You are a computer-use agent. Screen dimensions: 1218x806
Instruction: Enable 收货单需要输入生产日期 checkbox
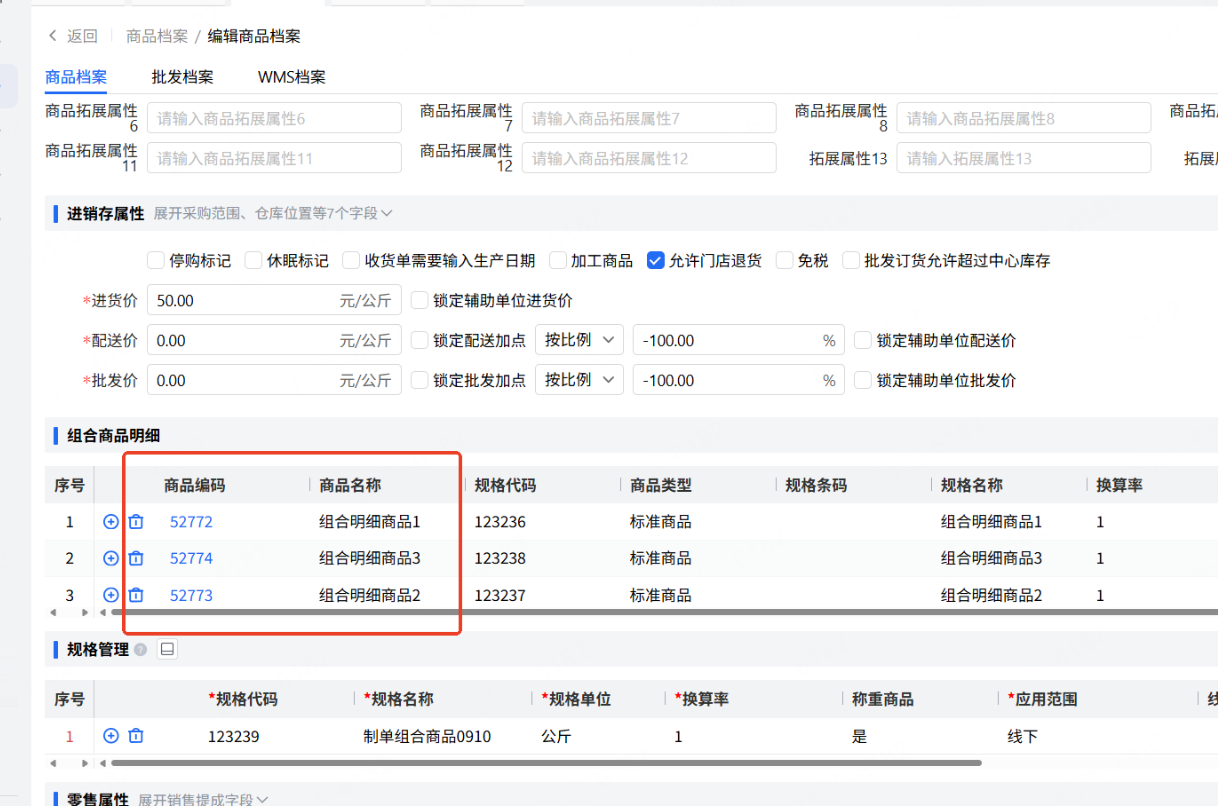pyautogui.click(x=351, y=260)
